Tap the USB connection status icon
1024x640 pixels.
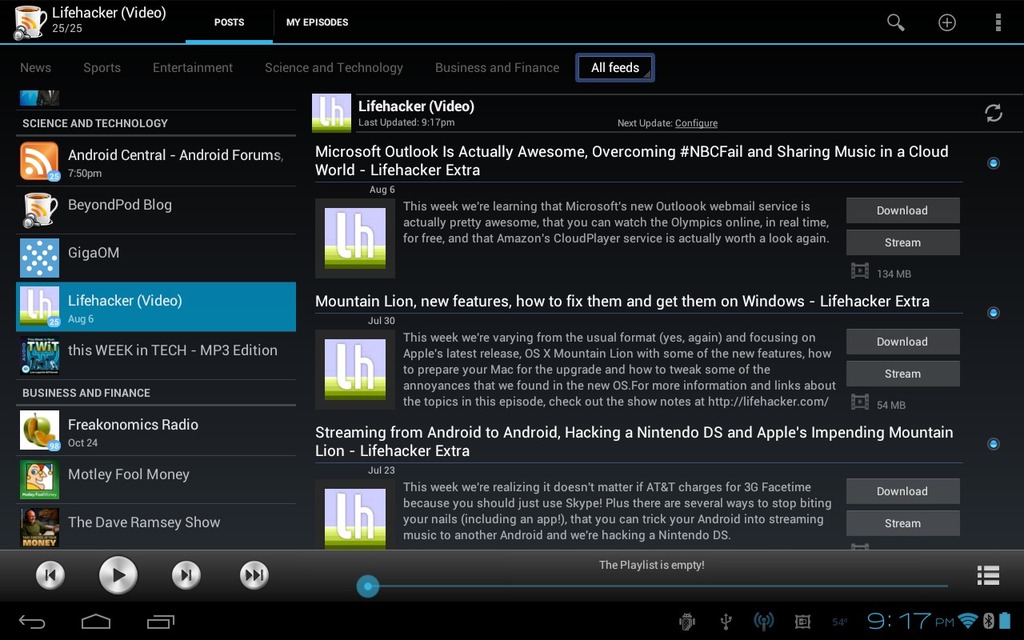click(x=726, y=622)
